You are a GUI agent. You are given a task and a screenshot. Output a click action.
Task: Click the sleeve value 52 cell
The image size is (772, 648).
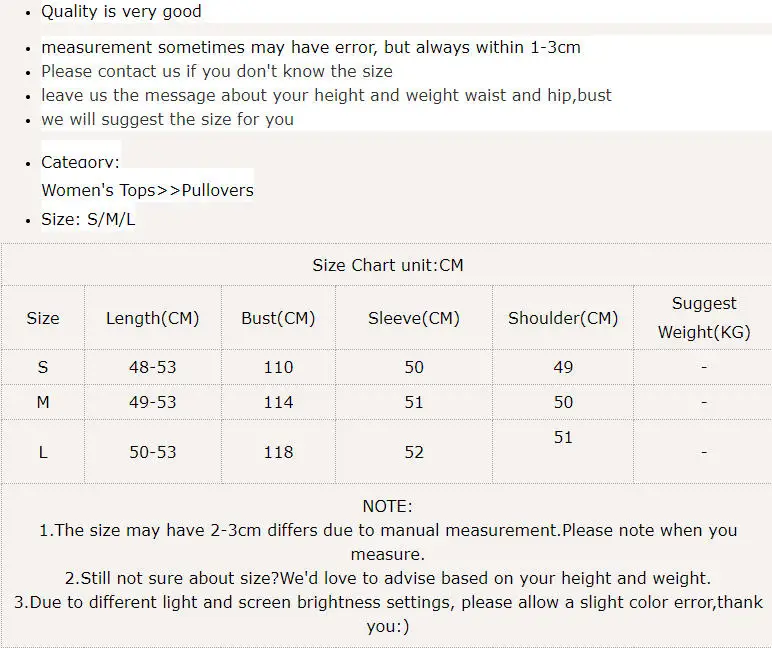[x=414, y=452]
